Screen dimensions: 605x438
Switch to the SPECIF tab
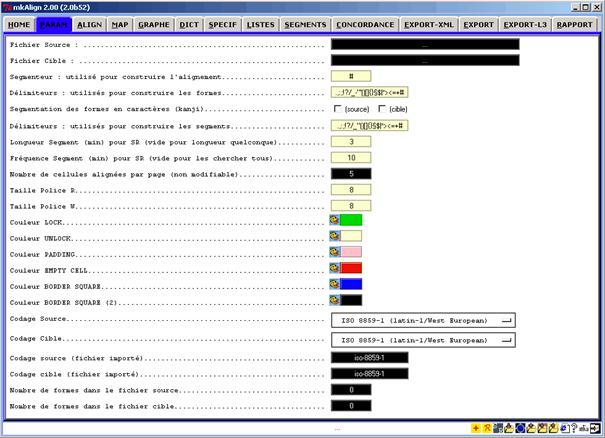pyautogui.click(x=223, y=25)
